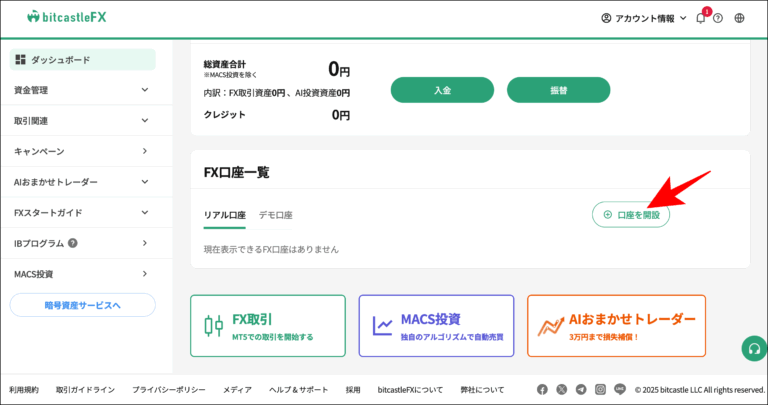
Task: Open the AIおまかせトレーダー card
Action: pos(617,326)
